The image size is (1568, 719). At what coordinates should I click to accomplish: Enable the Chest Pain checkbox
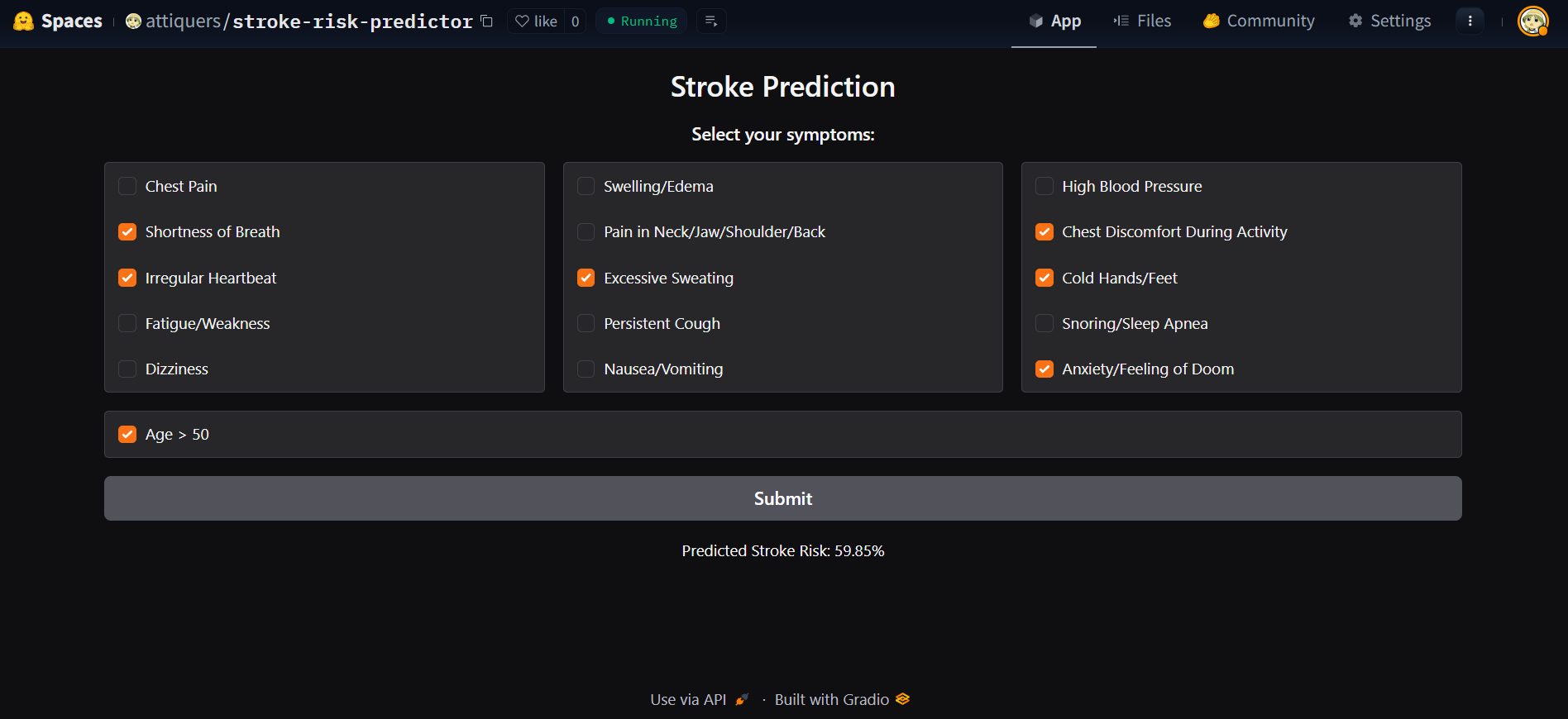[127, 187]
